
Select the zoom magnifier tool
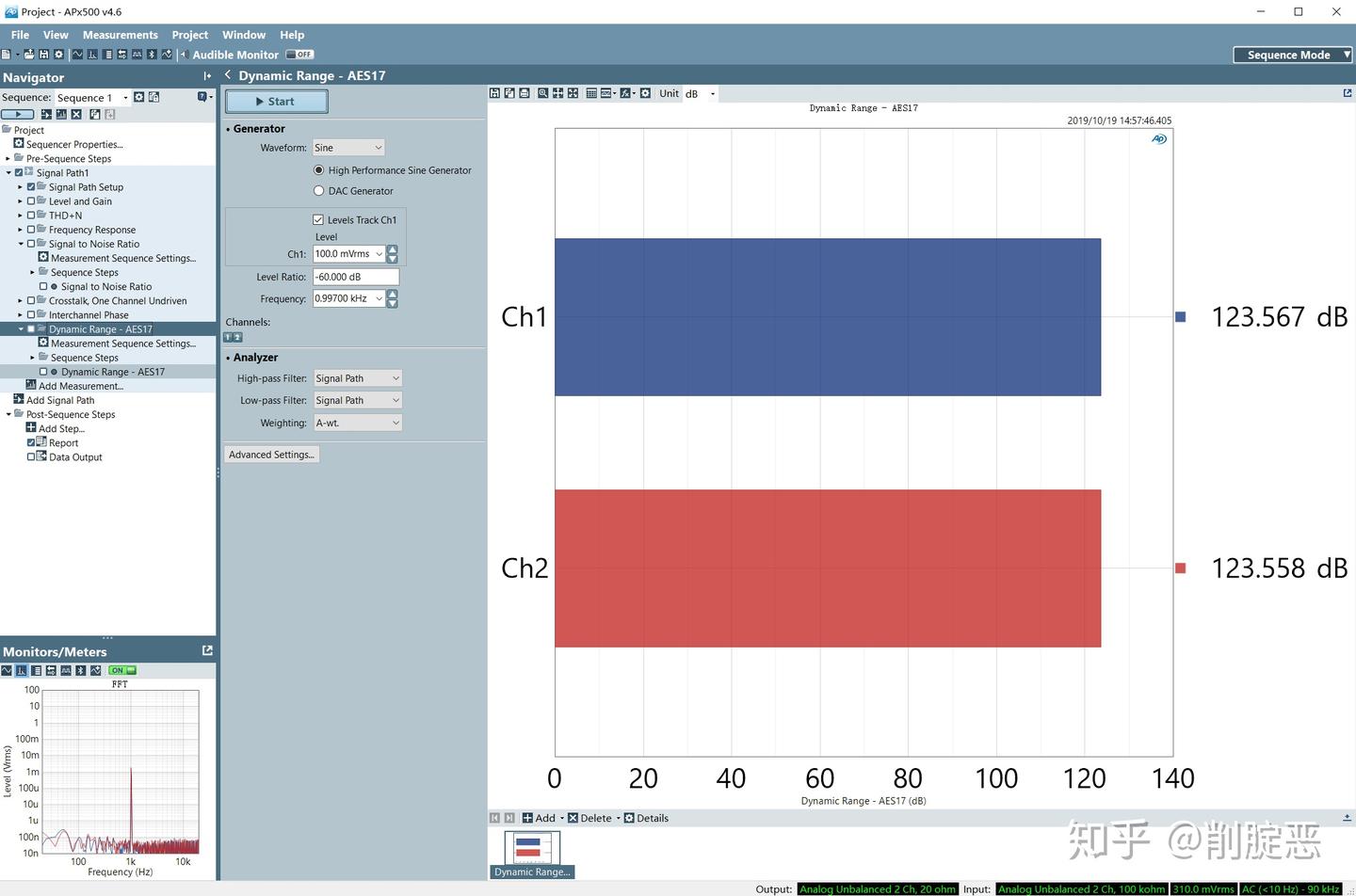pos(543,93)
